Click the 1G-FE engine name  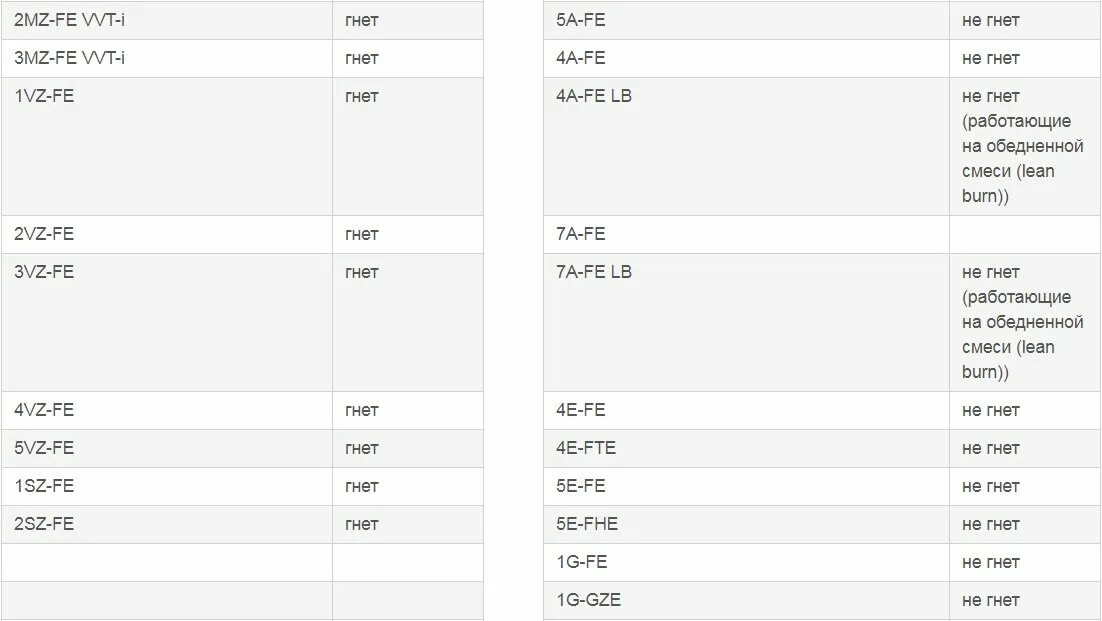582,562
